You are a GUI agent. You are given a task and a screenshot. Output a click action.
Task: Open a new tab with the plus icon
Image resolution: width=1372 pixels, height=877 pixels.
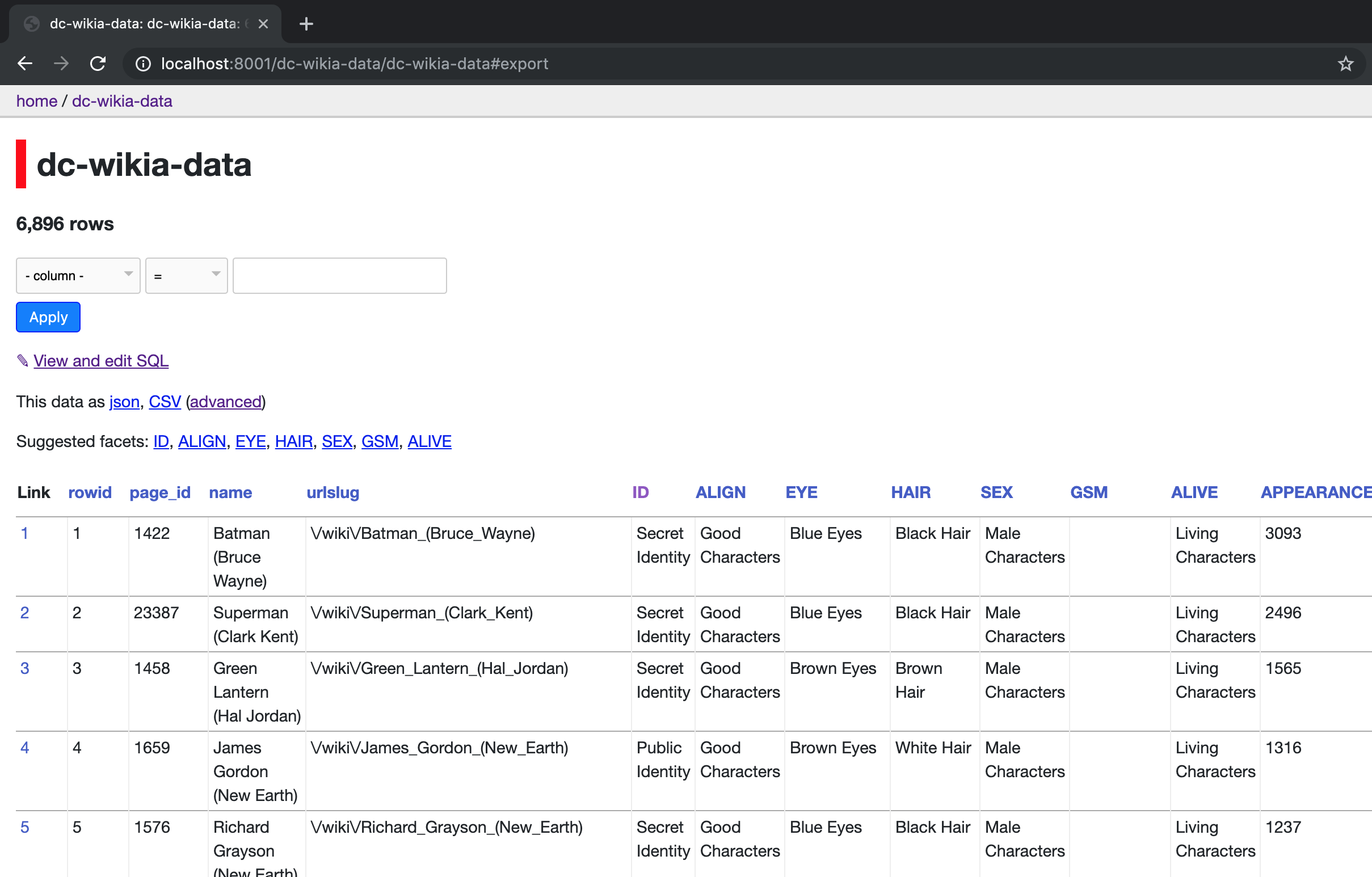click(x=306, y=24)
